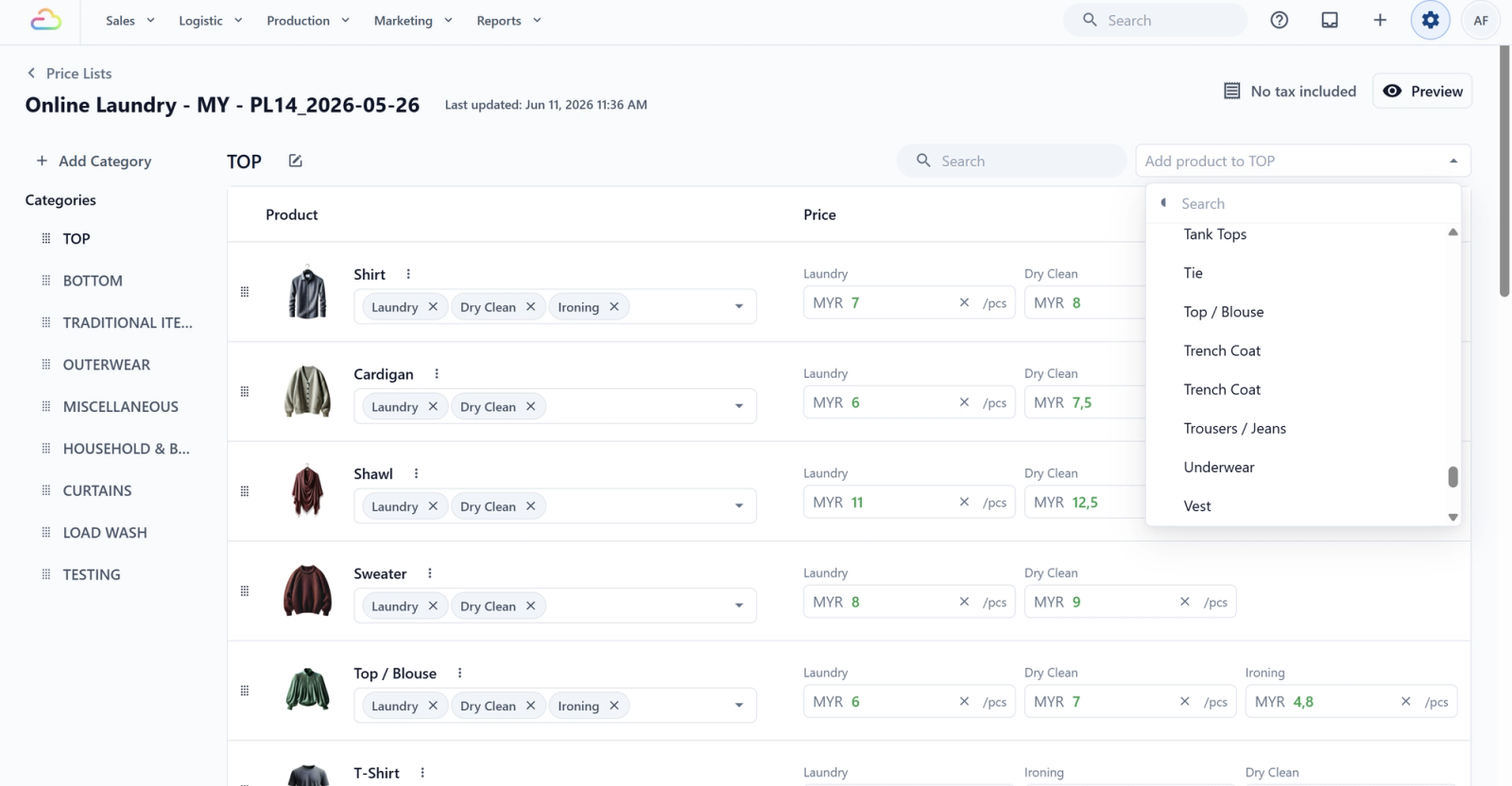Click the Cardigan product thumbnail

point(308,391)
